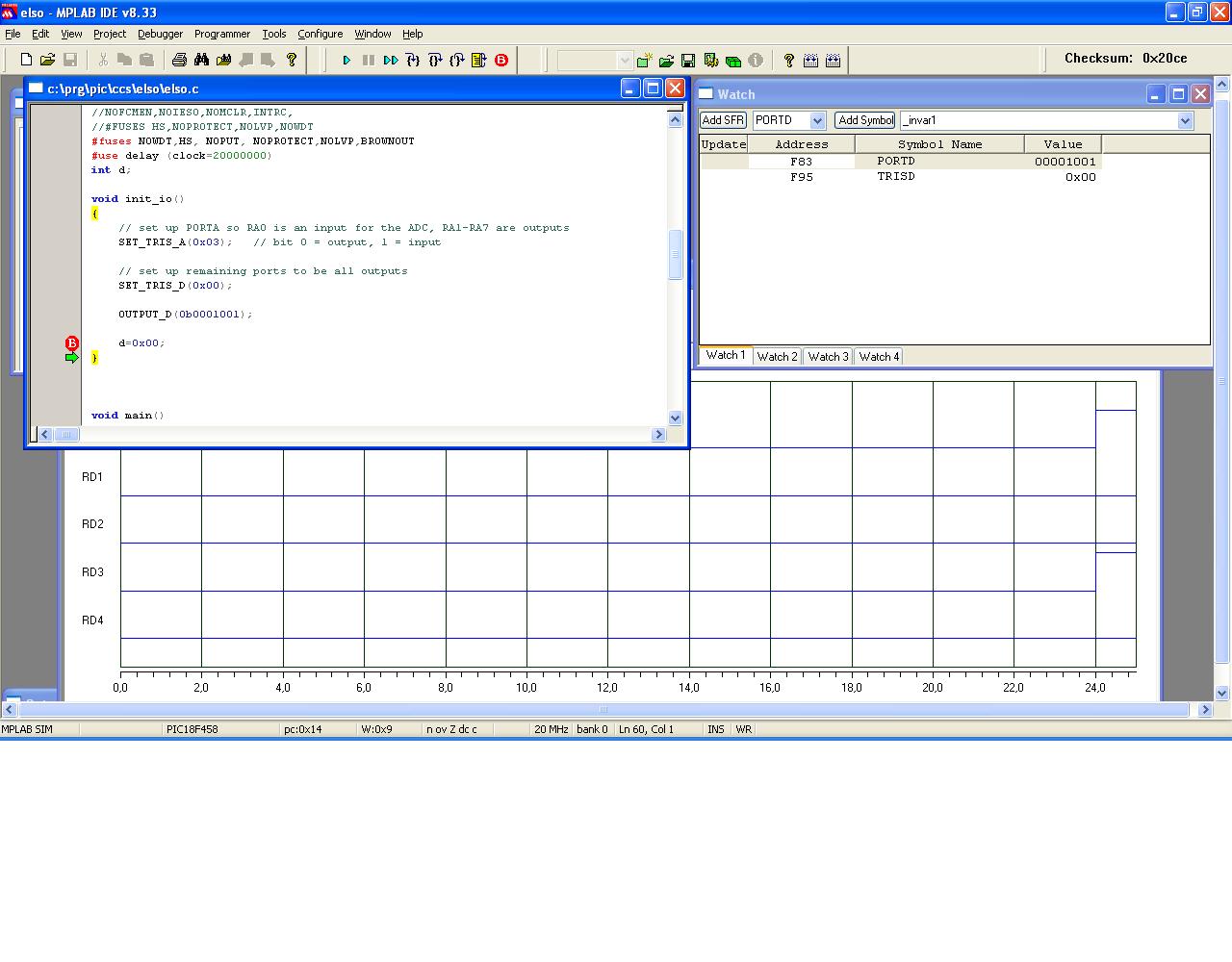Click the Breakpoints red B toolbar icon
Image resolution: width=1232 pixels, height=962 pixels.
pyautogui.click(x=501, y=60)
